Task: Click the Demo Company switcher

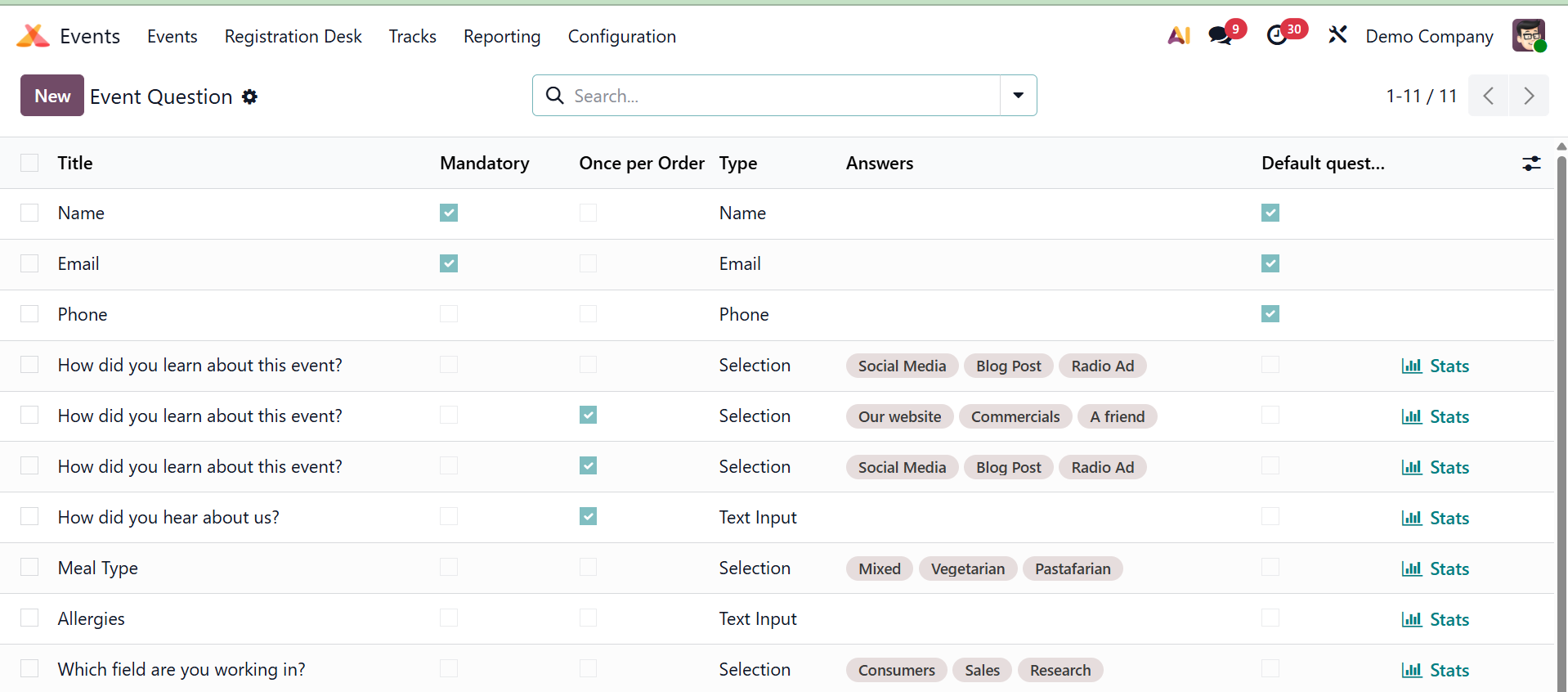Action: (x=1428, y=37)
